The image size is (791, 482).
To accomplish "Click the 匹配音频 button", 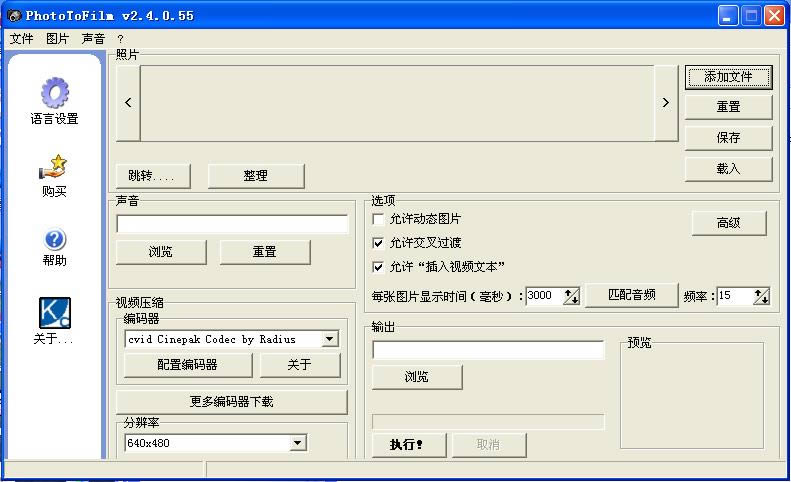I will point(632,295).
